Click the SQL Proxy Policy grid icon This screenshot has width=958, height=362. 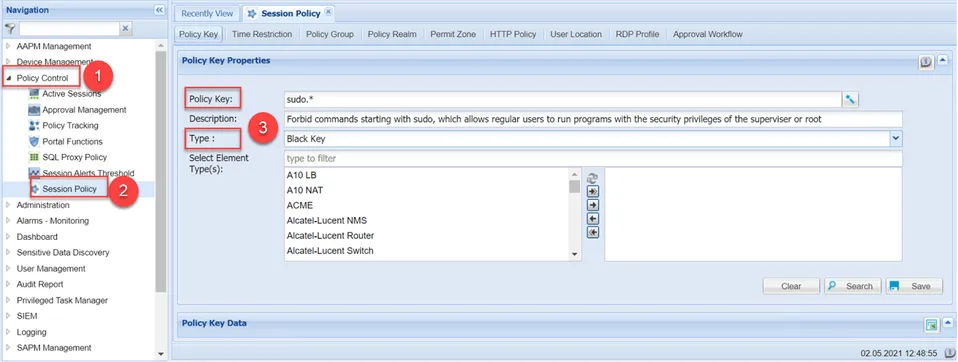click(34, 157)
